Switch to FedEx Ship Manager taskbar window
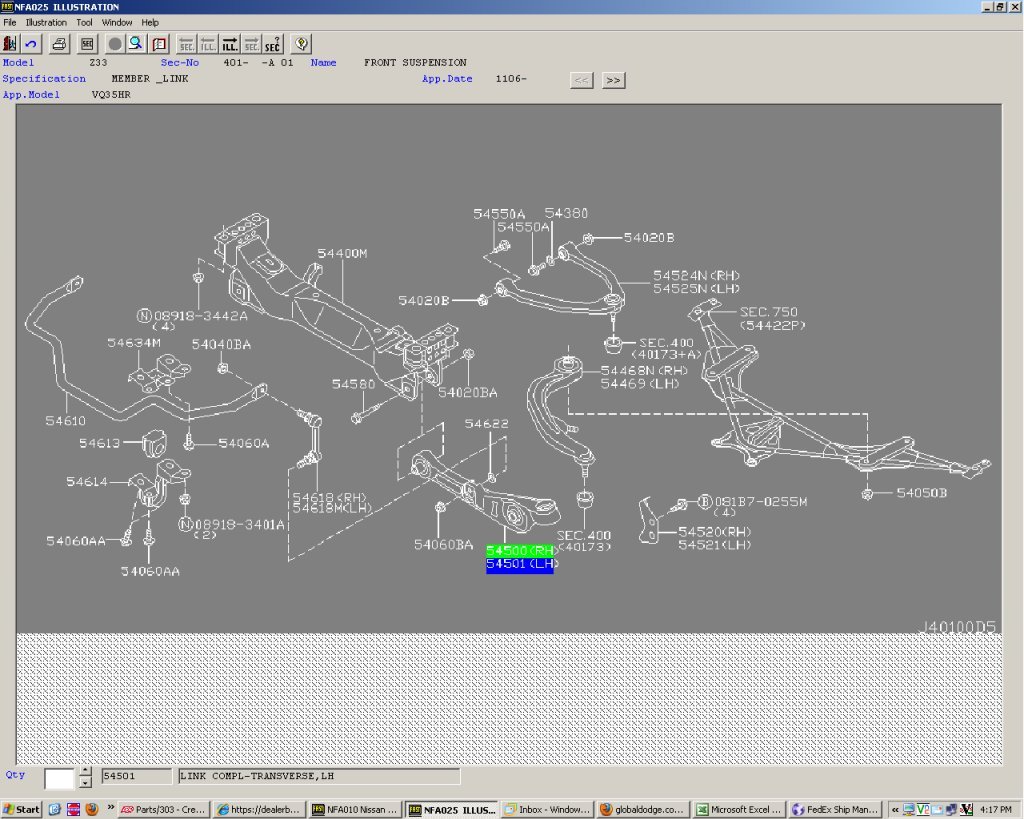Viewport: 1024px width, 819px height. 835,810
